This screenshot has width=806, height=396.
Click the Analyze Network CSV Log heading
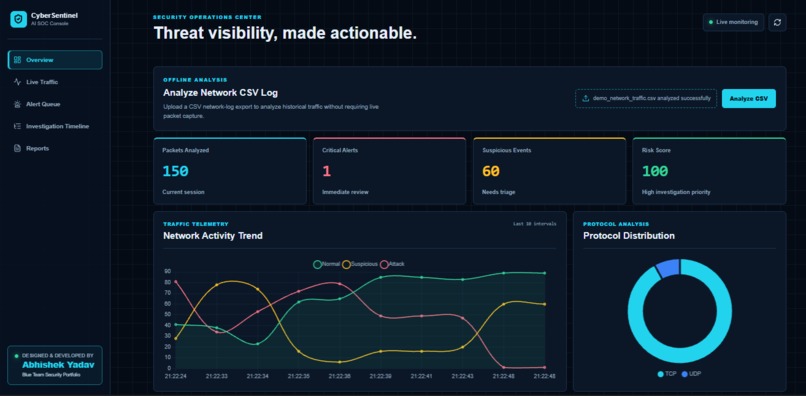click(x=221, y=93)
